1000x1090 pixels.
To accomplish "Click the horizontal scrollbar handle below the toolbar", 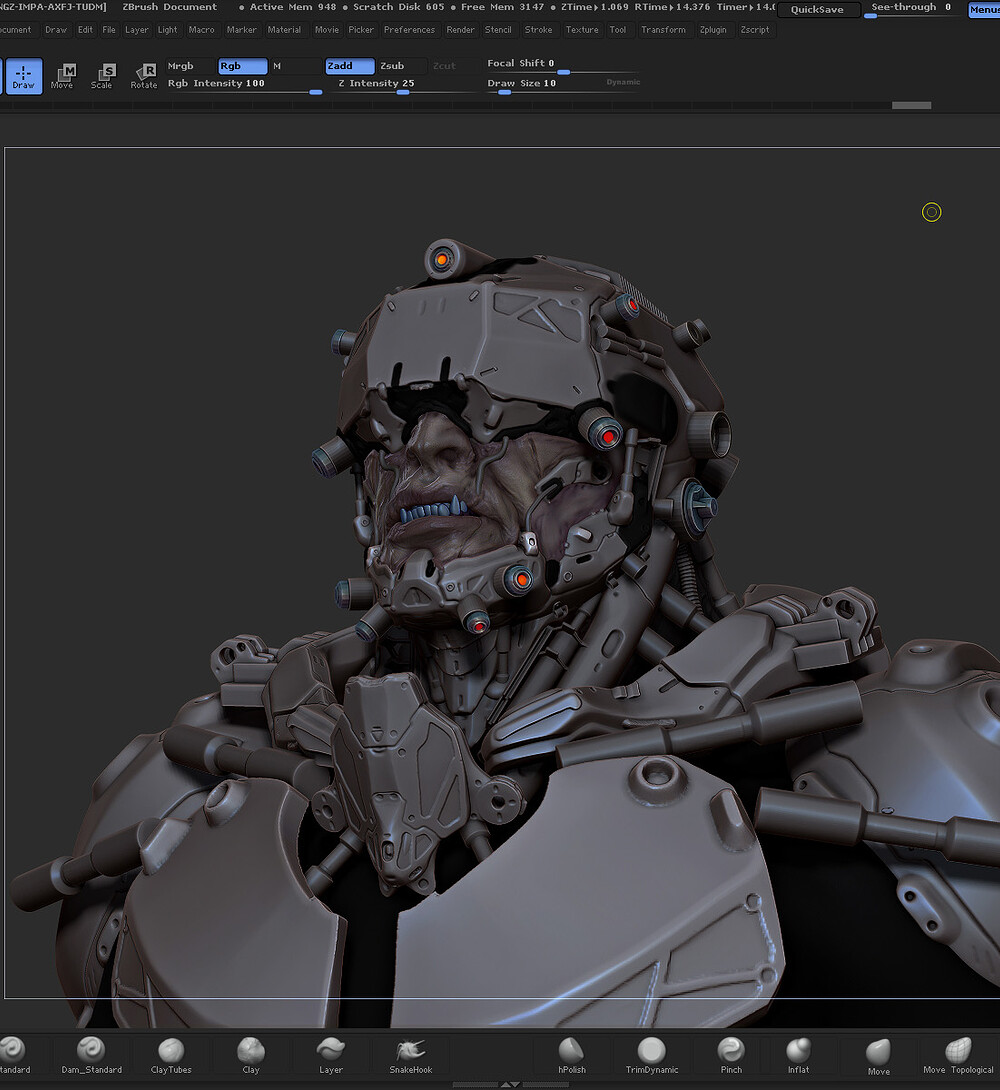I will tap(911, 106).
